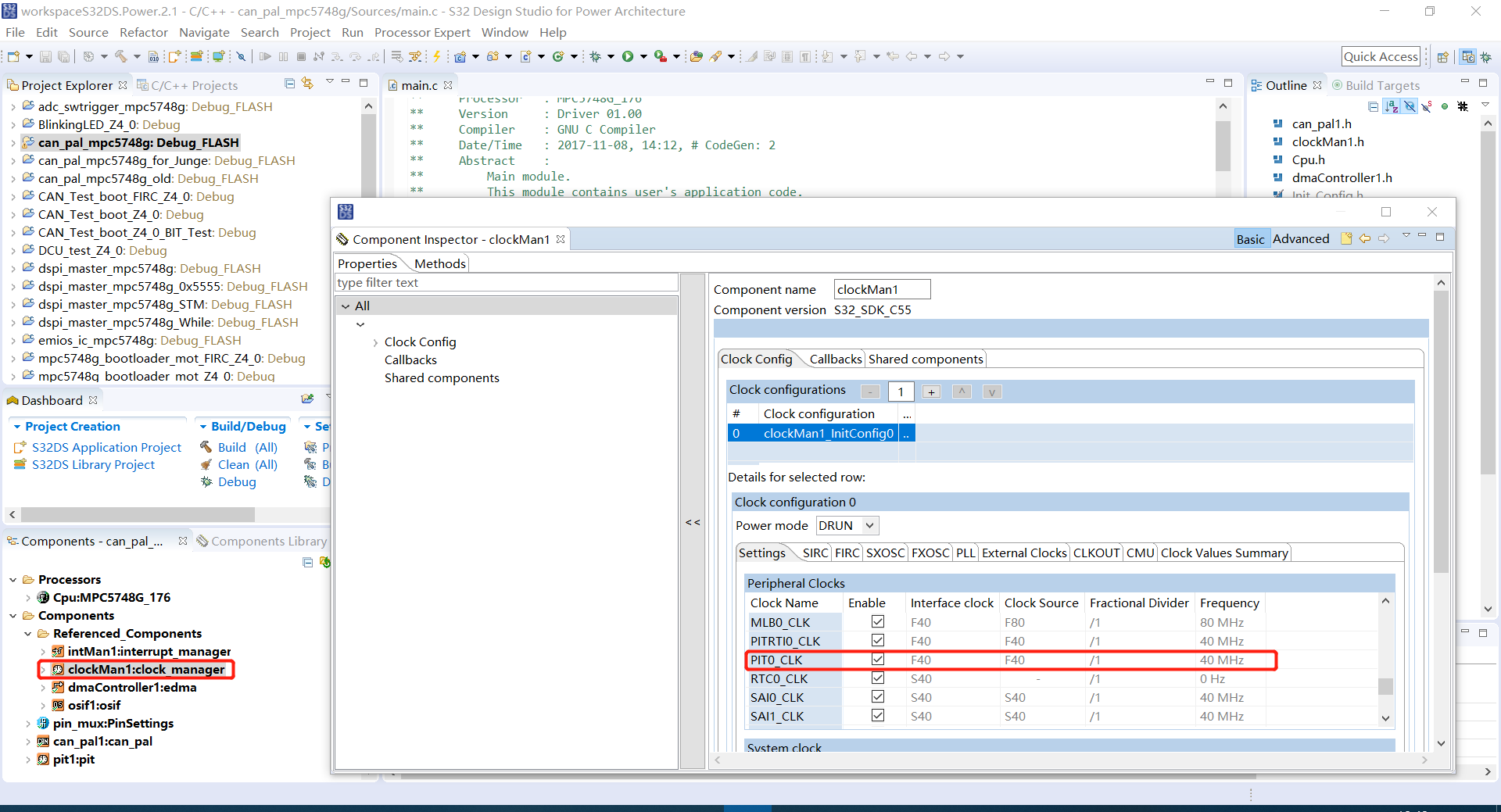This screenshot has width=1501, height=812.
Task: Switch to the CLKOUT tab
Action: [x=1096, y=553]
